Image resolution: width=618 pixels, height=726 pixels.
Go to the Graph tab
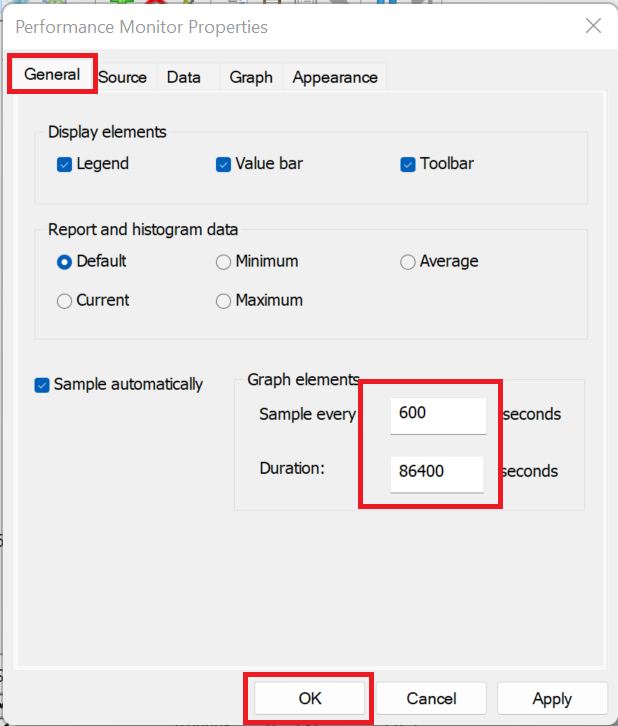(x=251, y=77)
